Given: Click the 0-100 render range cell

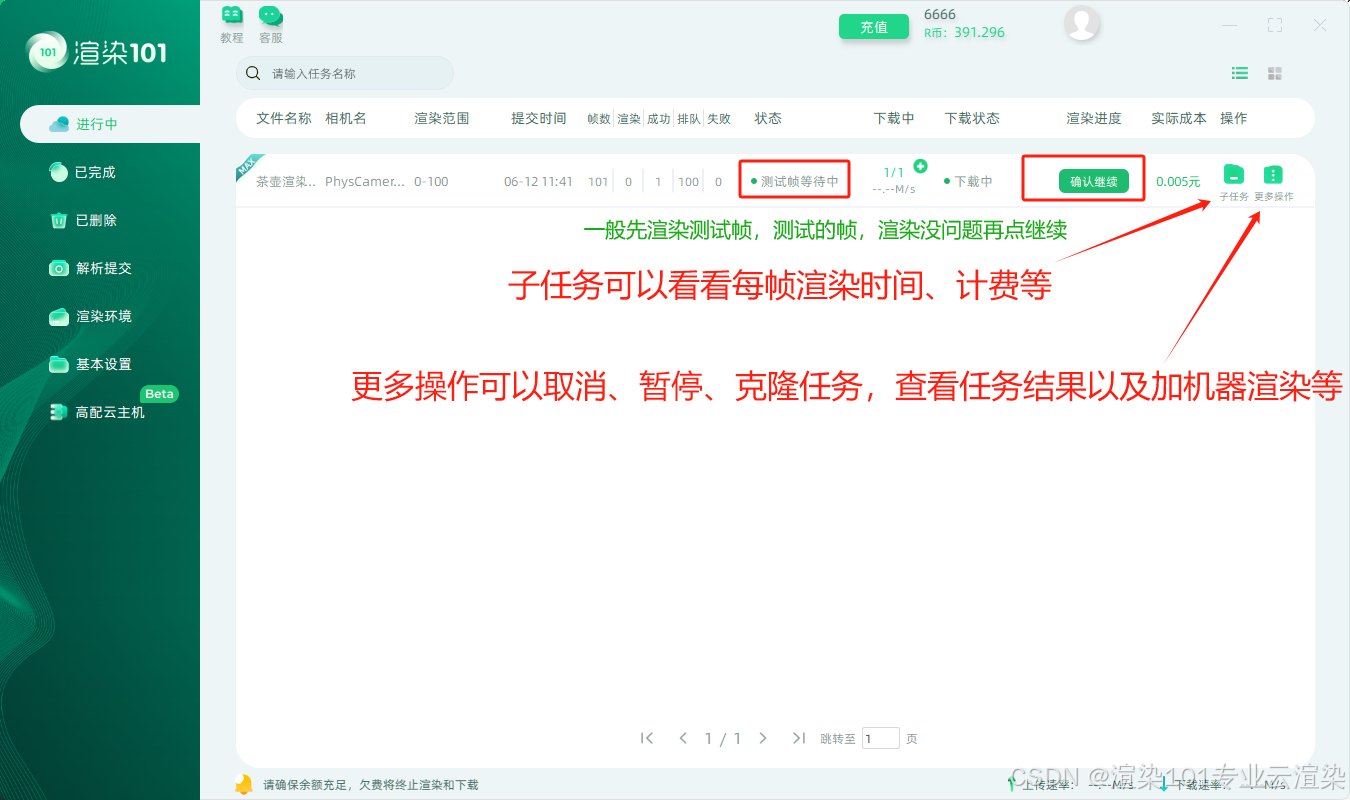Looking at the screenshot, I should coord(431,182).
